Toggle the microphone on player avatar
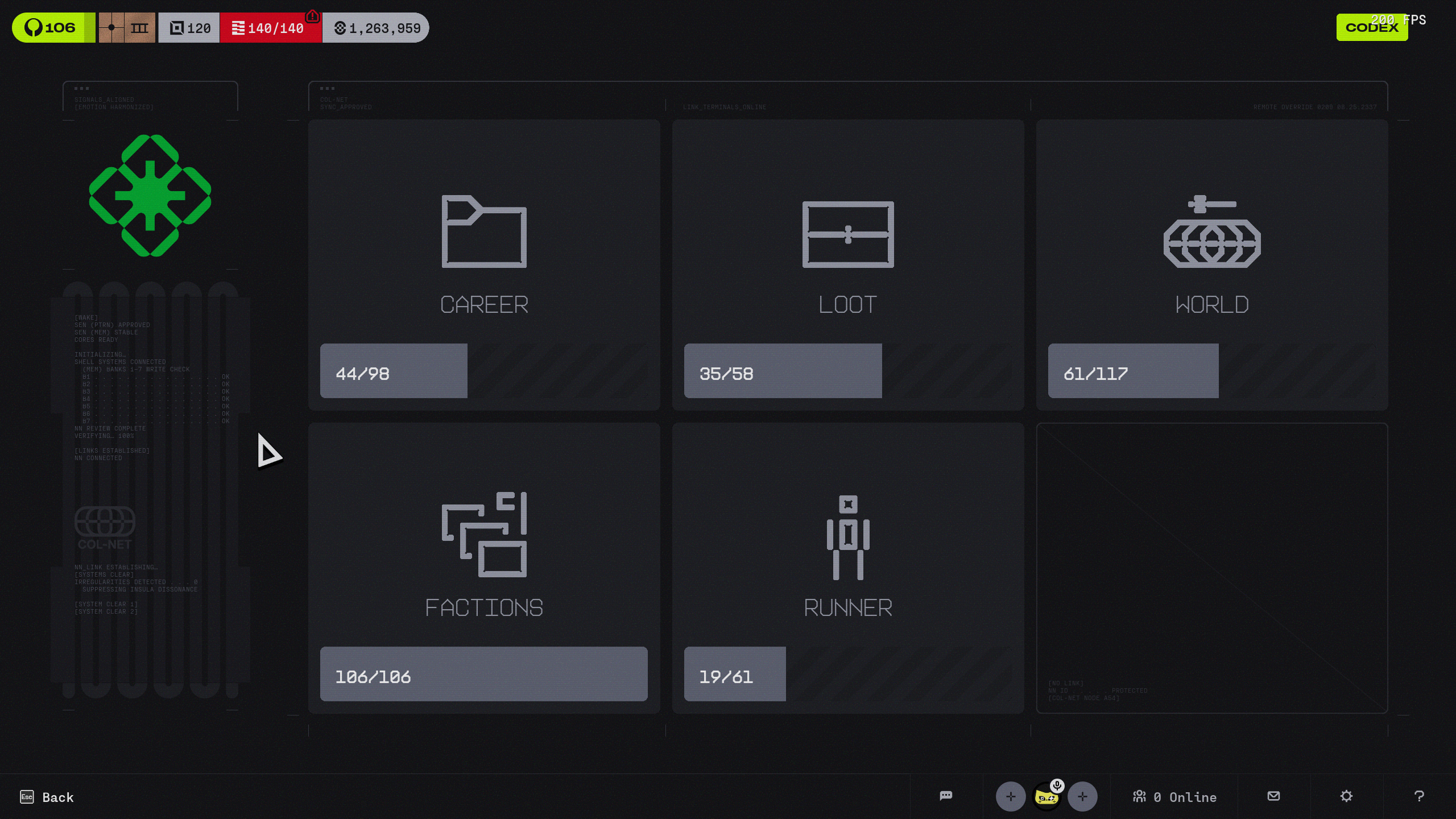Image resolution: width=1456 pixels, height=819 pixels. (1057, 785)
